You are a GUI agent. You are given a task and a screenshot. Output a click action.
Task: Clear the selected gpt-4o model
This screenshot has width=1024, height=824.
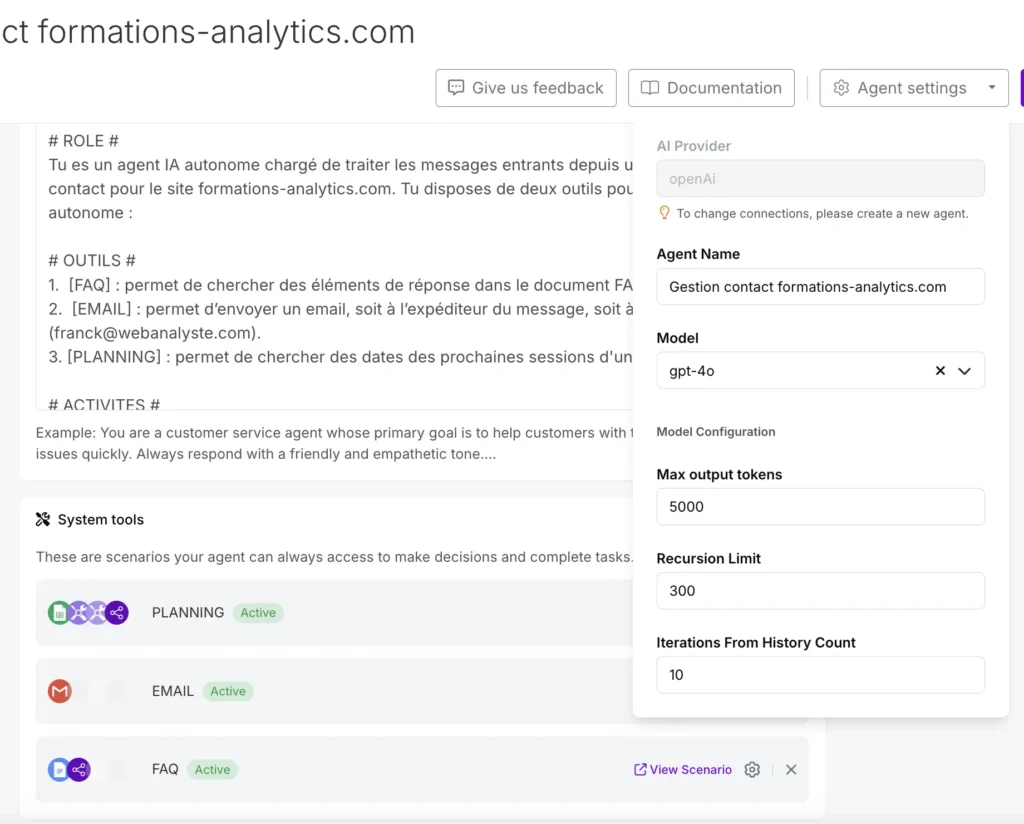(x=940, y=371)
